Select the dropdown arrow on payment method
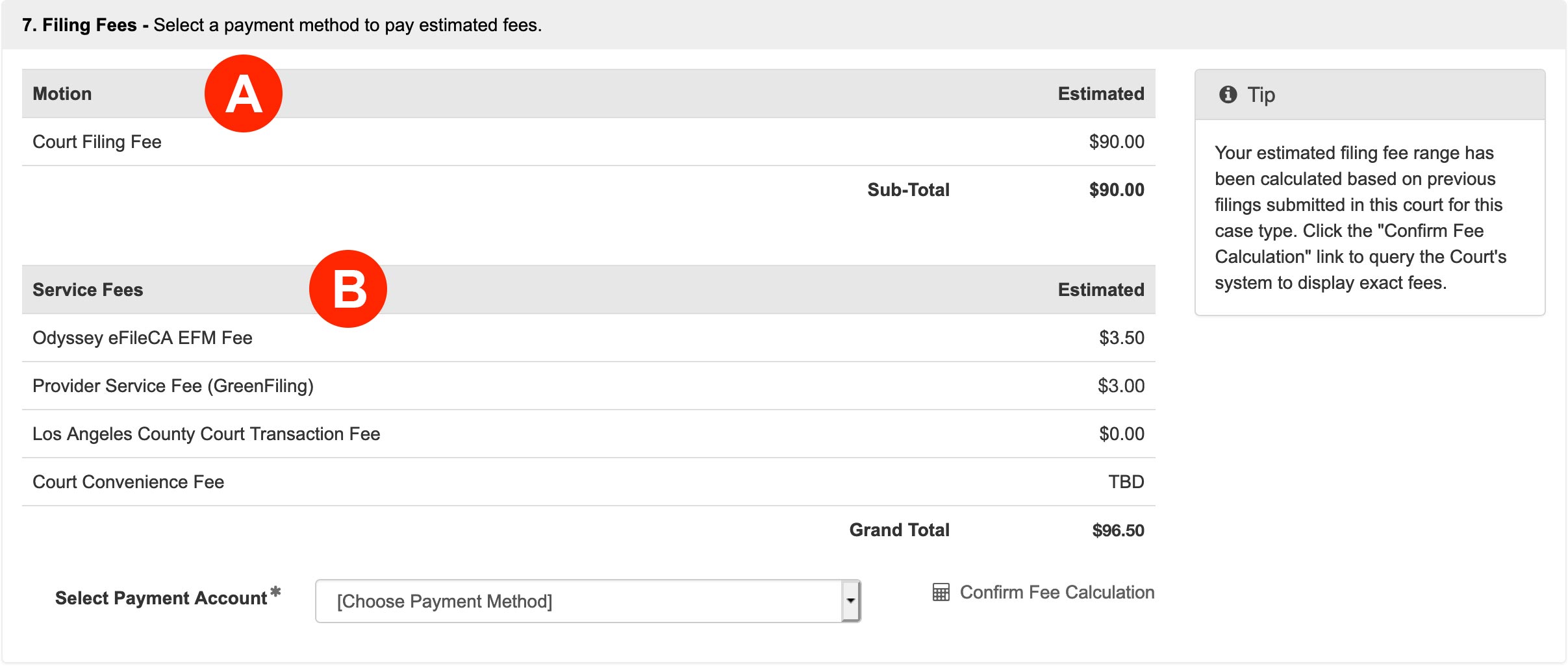The width and height of the screenshot is (1568, 666). (851, 600)
